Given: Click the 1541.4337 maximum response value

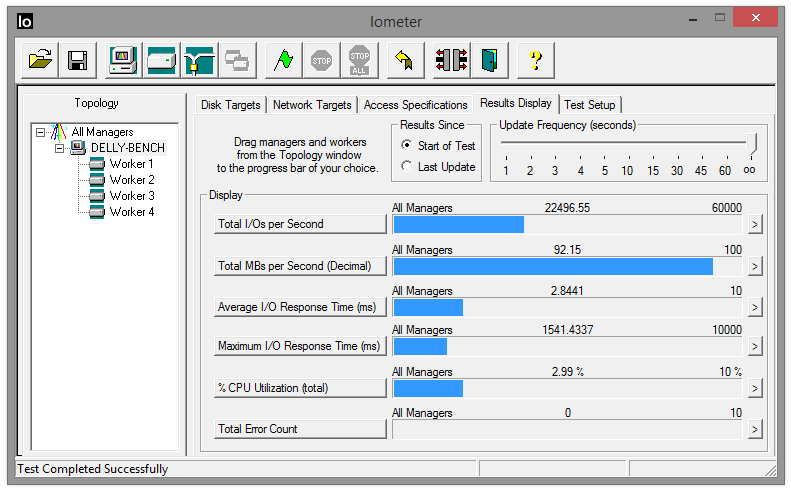Looking at the screenshot, I should point(568,330).
